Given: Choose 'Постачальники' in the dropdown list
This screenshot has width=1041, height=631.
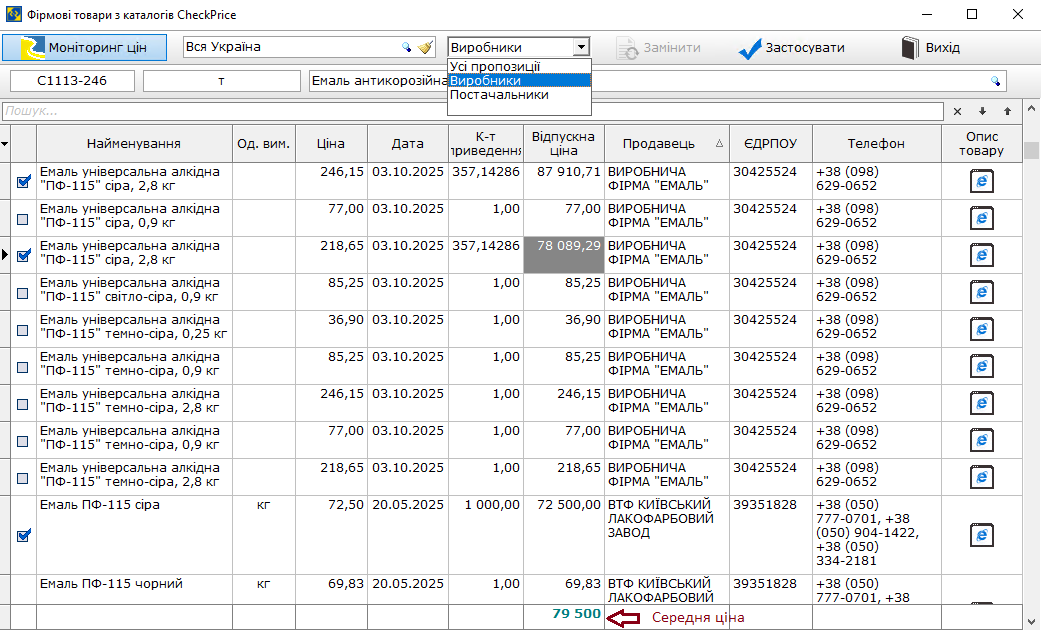Looking at the screenshot, I should (499, 95).
